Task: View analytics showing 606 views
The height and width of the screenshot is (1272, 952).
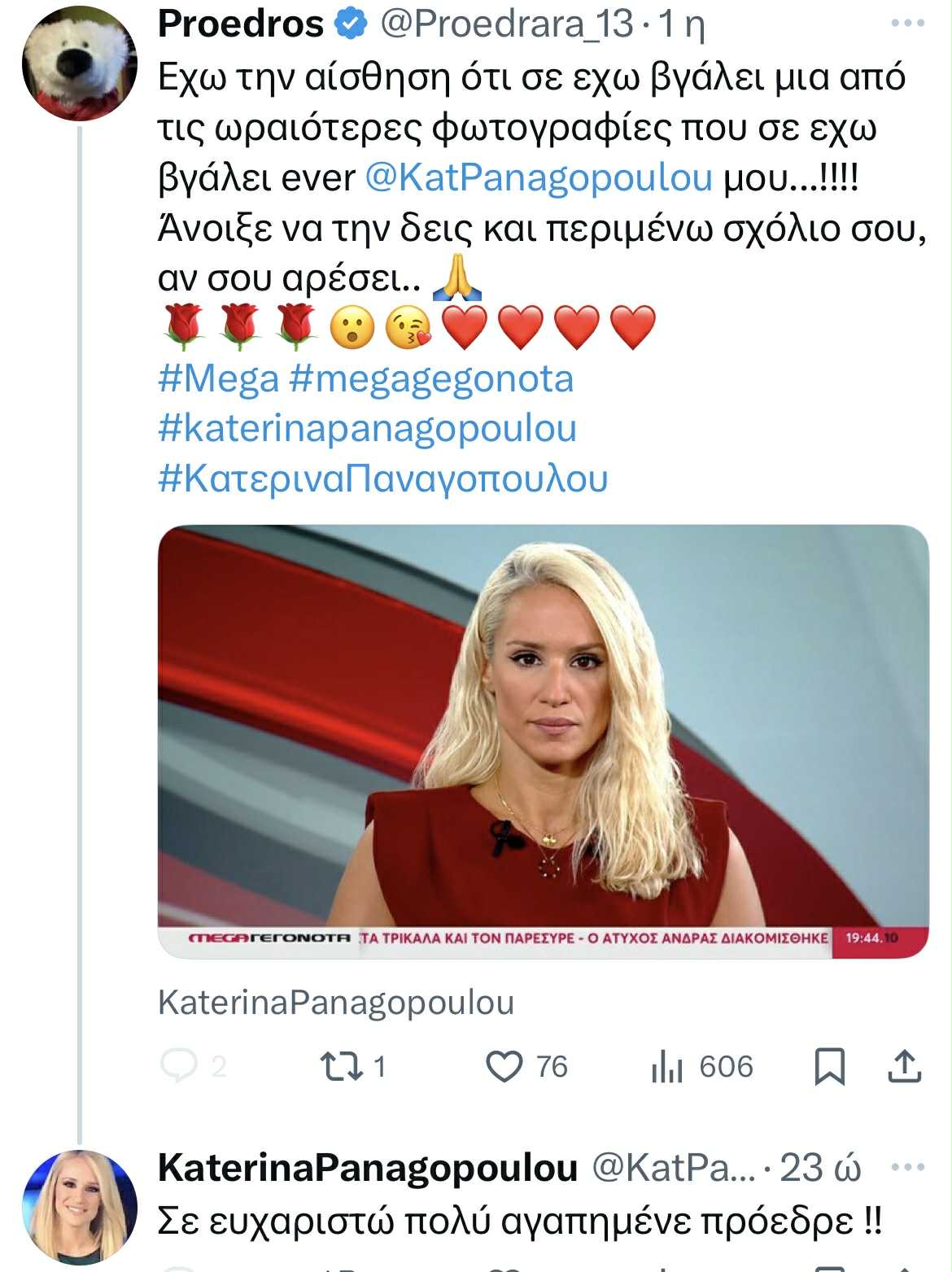Action: (667, 1065)
